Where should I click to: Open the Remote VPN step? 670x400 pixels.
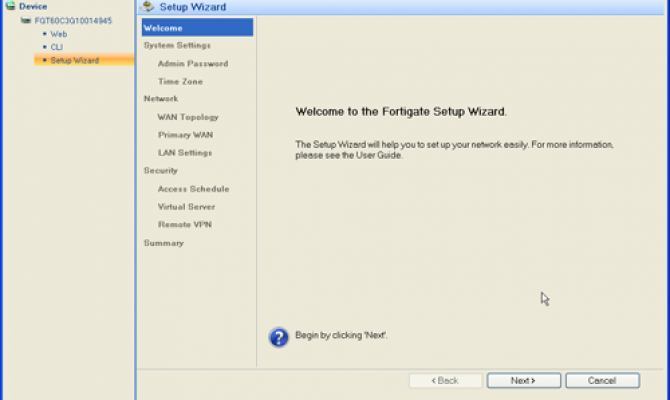(185, 225)
